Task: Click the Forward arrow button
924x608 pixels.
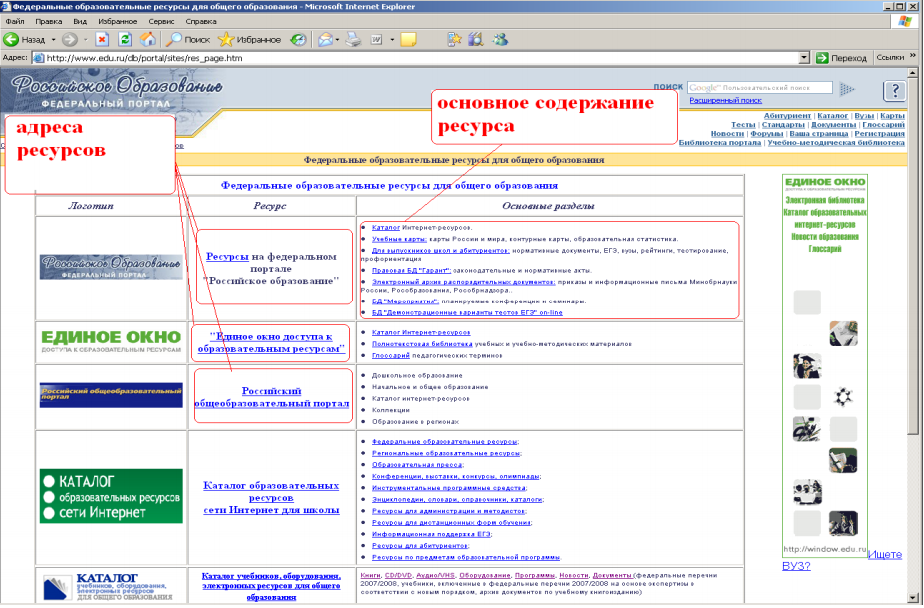Action: tap(70, 40)
